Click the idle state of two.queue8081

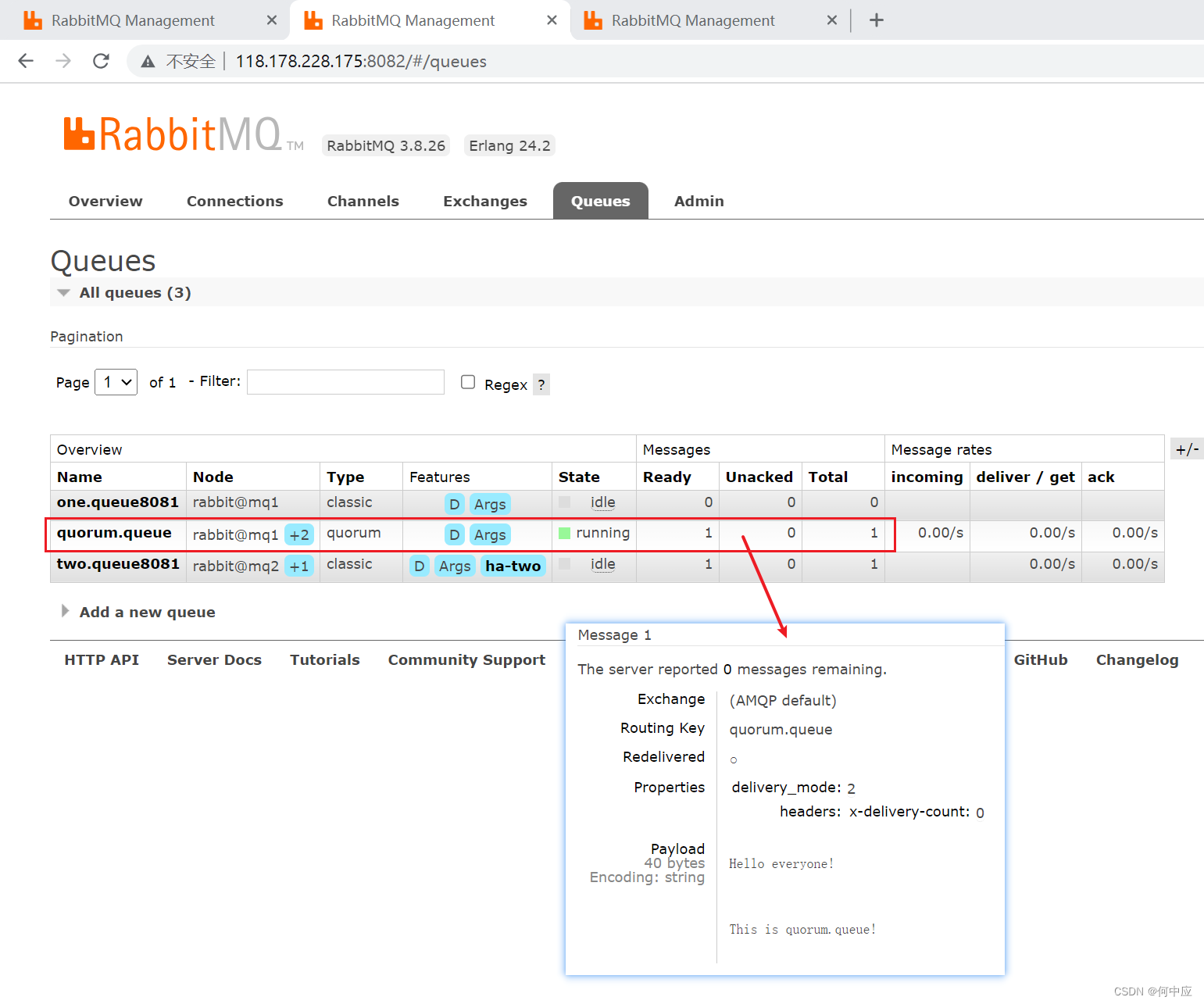(602, 564)
